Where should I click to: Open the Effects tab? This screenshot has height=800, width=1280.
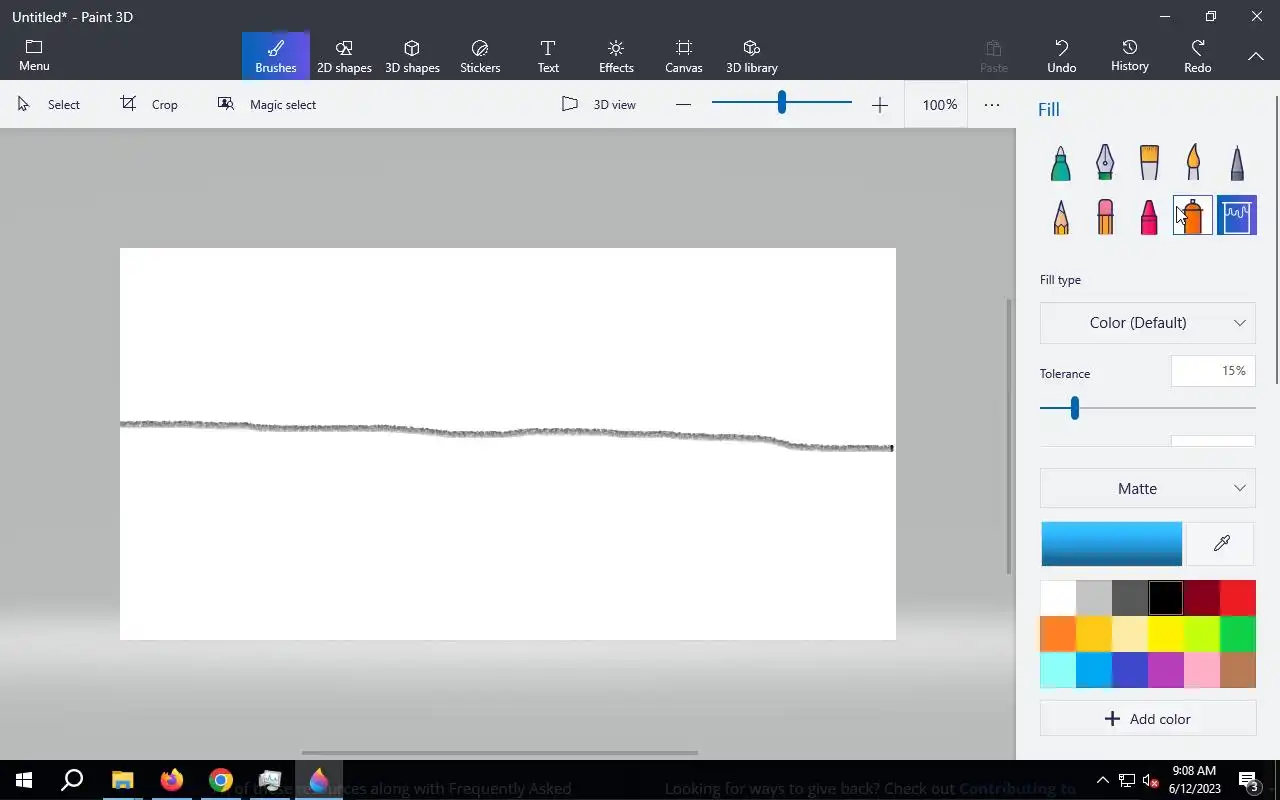pos(616,56)
